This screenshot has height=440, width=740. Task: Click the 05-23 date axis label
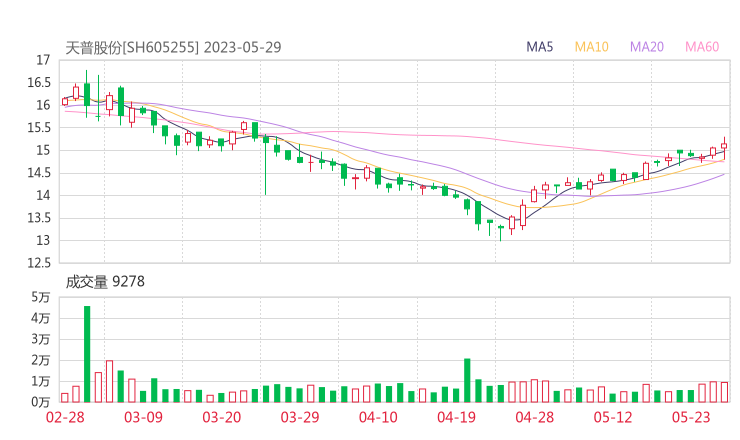coord(691,417)
